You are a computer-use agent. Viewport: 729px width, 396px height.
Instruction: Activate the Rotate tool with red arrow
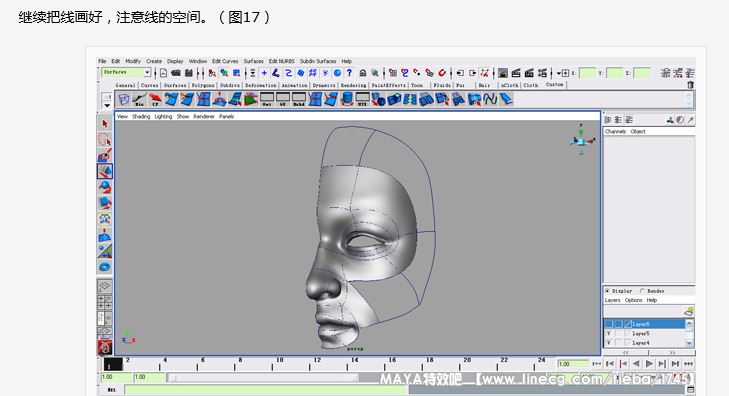[x=105, y=187]
